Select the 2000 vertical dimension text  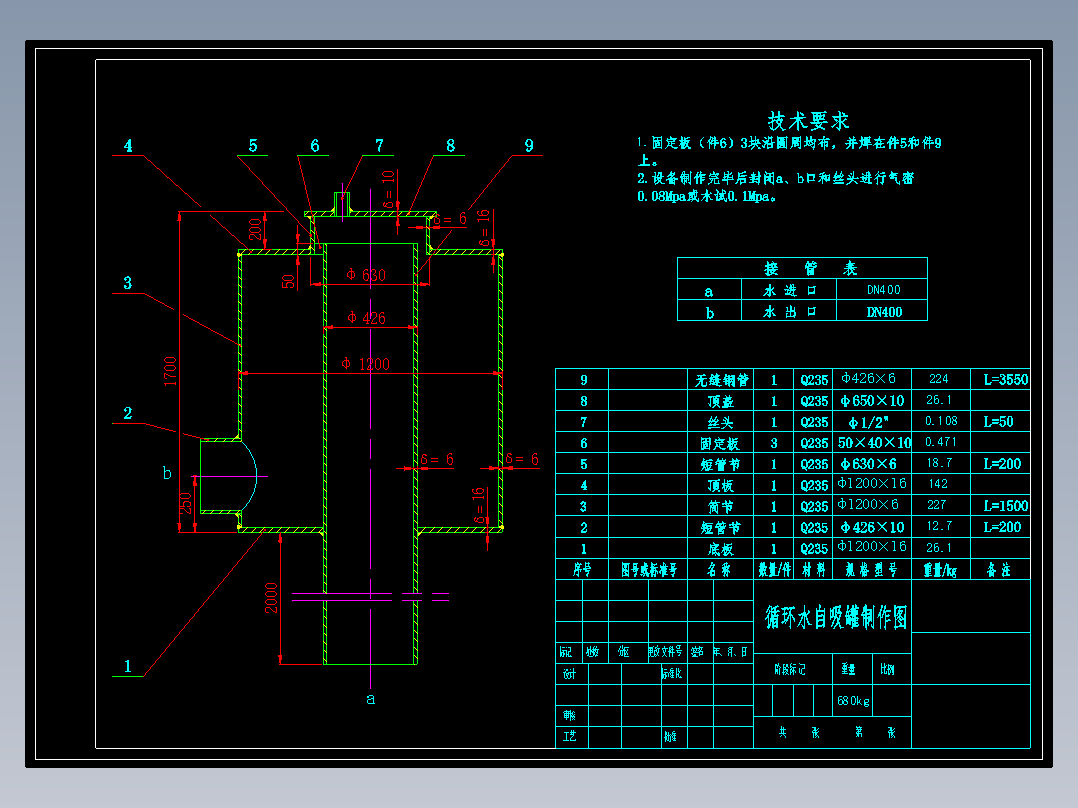click(x=272, y=597)
